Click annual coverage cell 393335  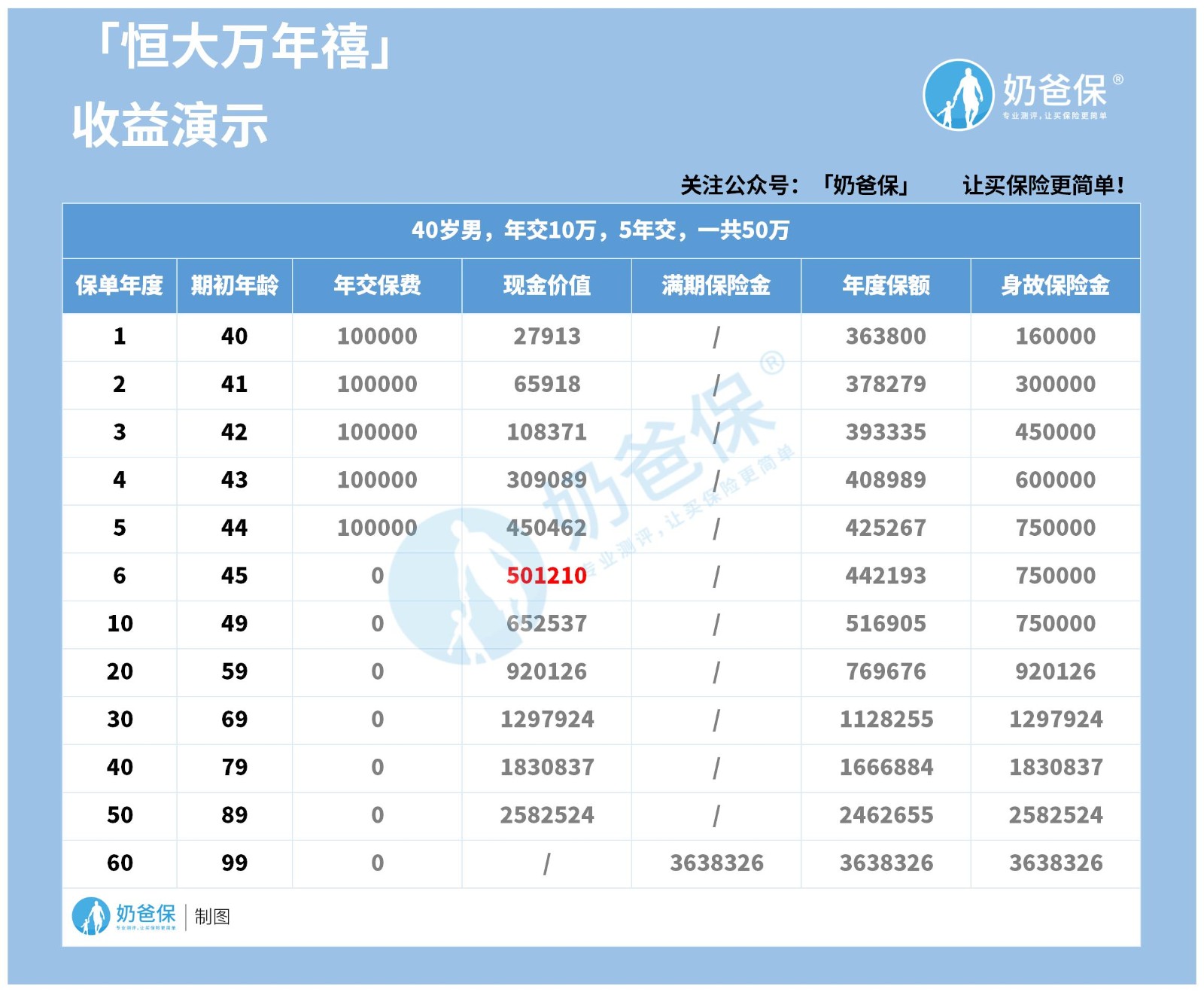886,432
